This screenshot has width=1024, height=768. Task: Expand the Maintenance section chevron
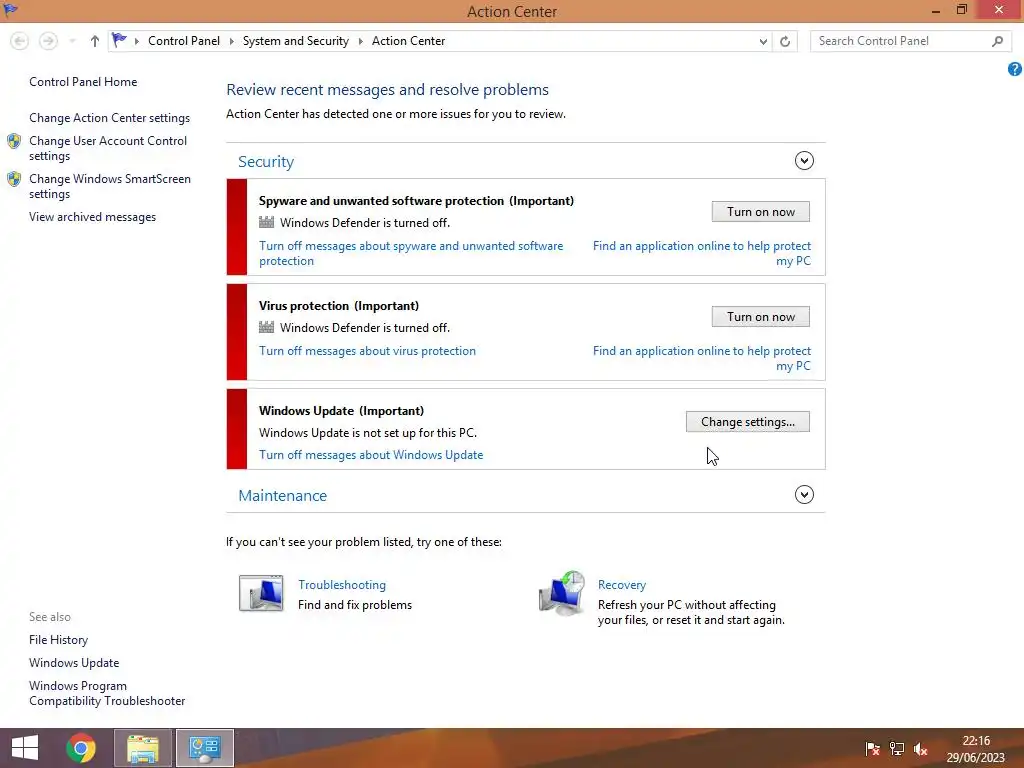pos(804,494)
